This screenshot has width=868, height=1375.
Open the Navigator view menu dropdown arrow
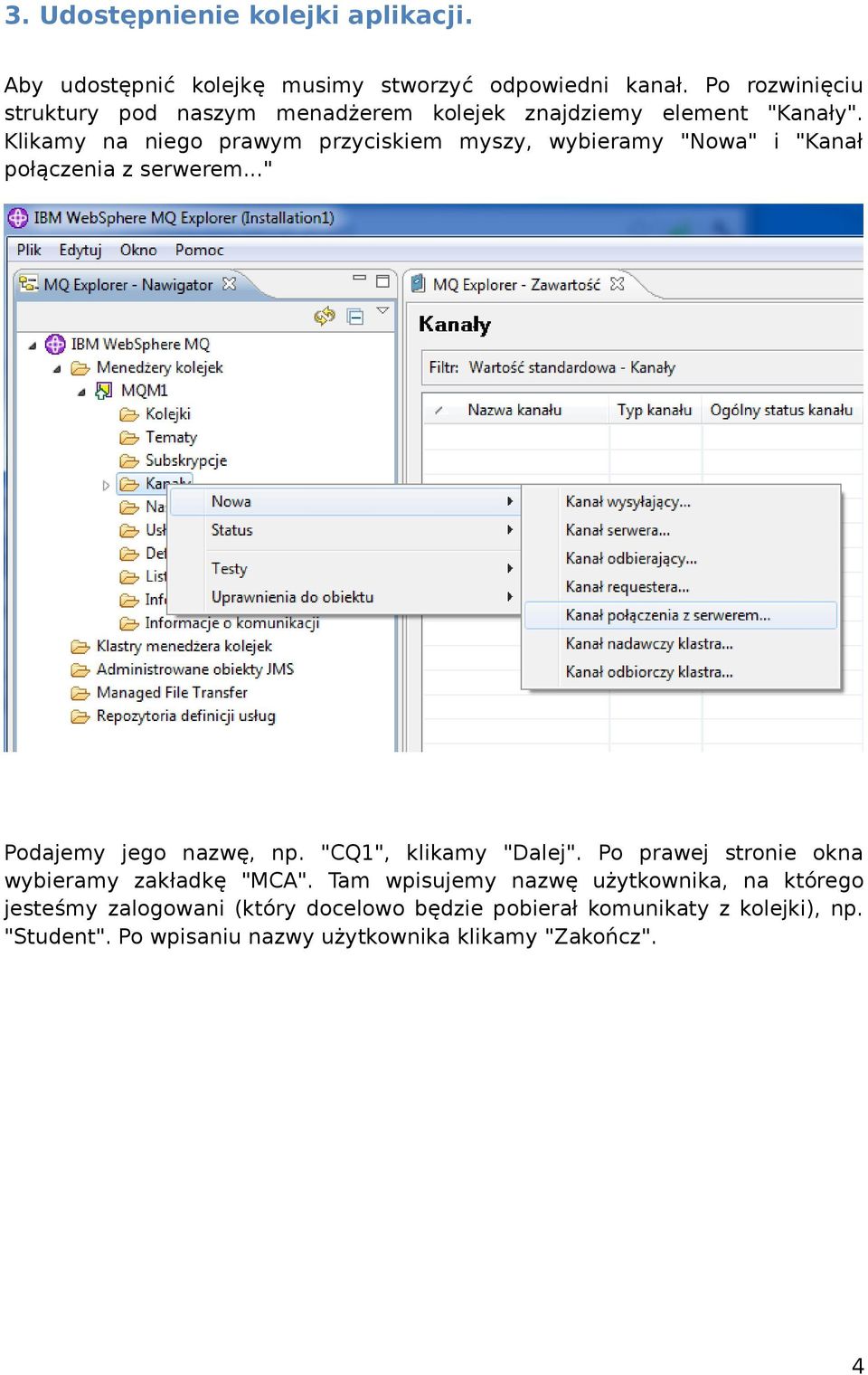(x=382, y=310)
